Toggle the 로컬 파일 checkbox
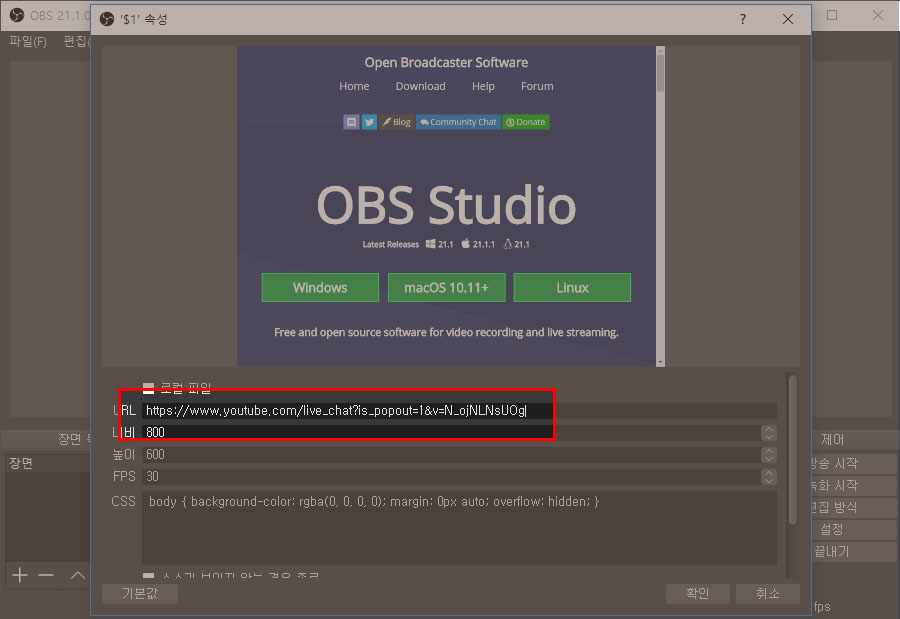Viewport: 900px width, 619px height. pos(149,388)
